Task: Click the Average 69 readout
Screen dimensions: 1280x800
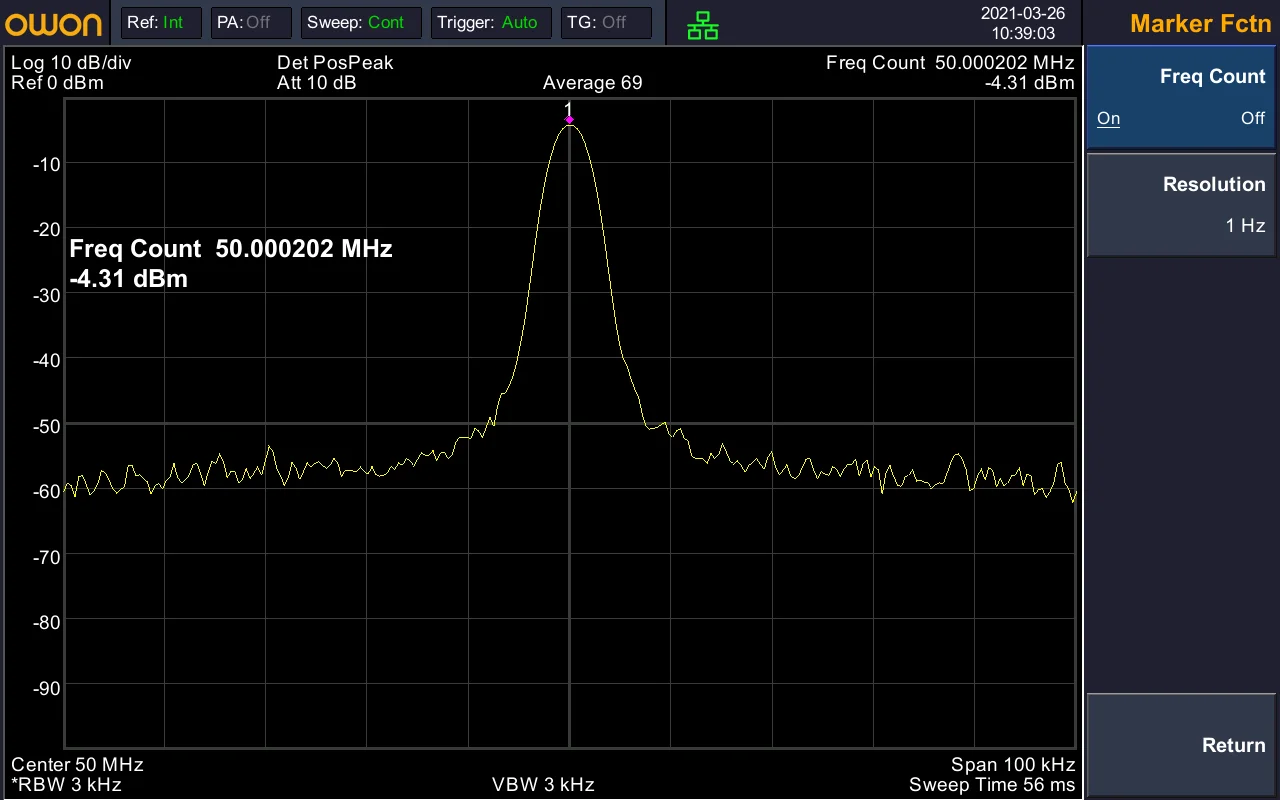Action: (x=592, y=83)
